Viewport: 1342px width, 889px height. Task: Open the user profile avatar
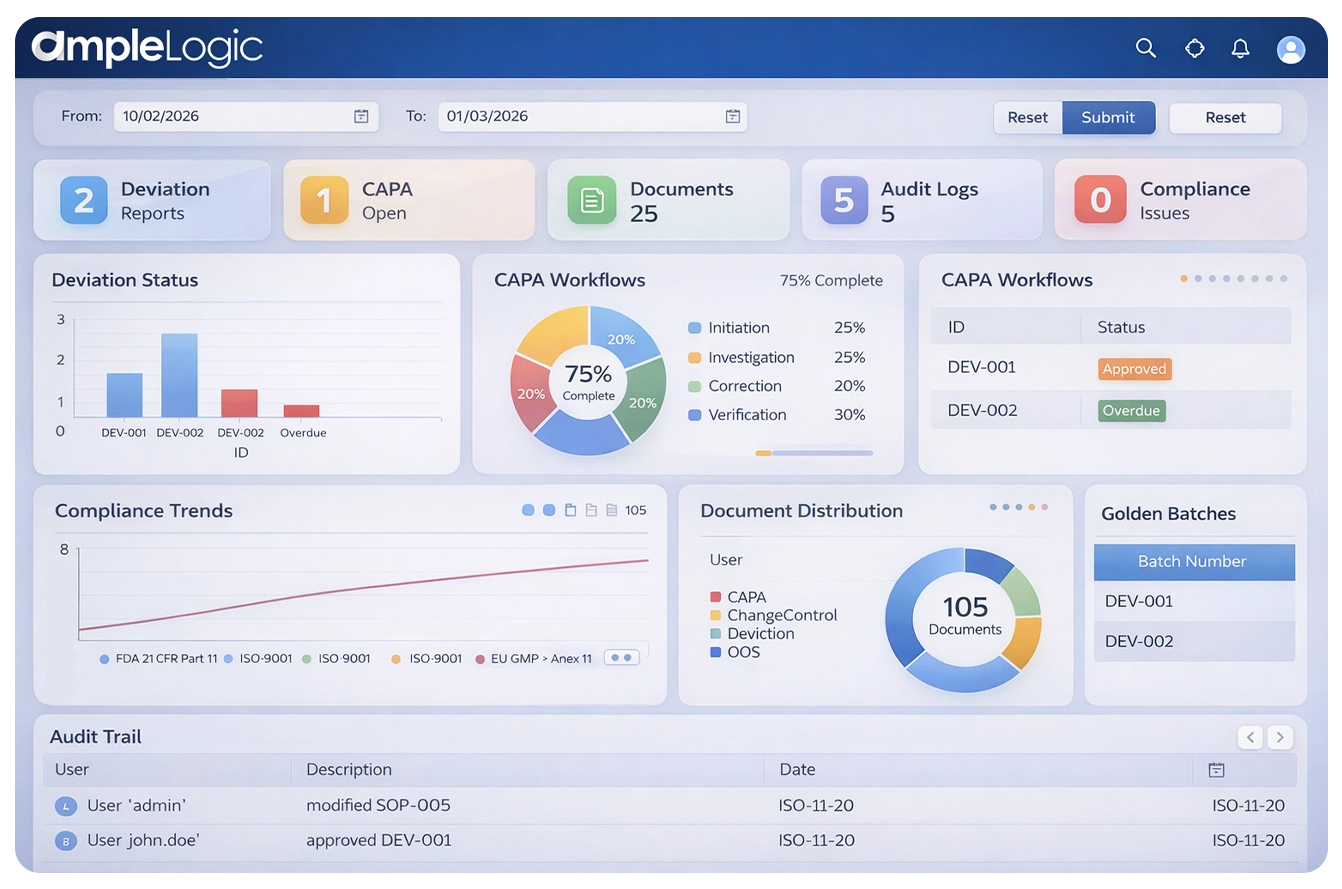click(1291, 49)
